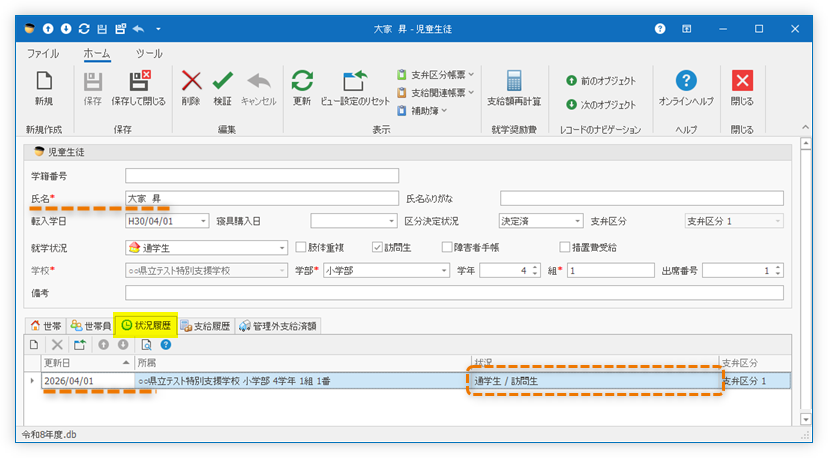Increase 学年 with stepper up arrow
This screenshot has width=828, height=458.
[535, 268]
